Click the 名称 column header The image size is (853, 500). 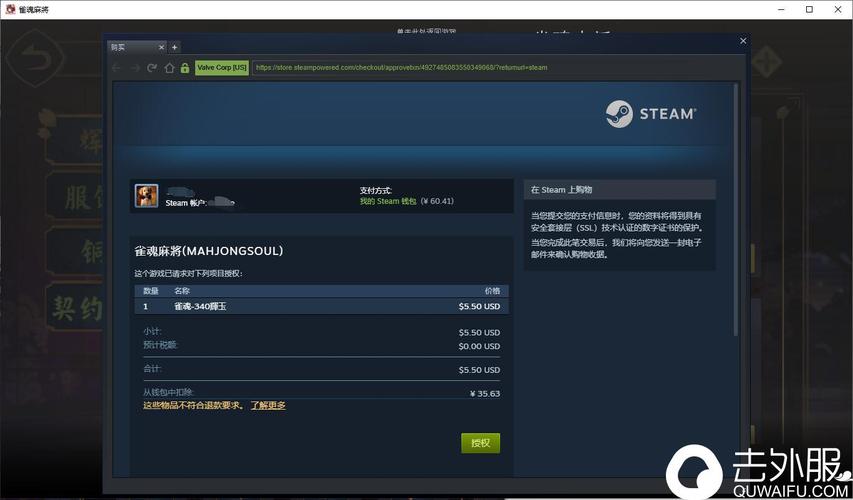pyautogui.click(x=182, y=291)
